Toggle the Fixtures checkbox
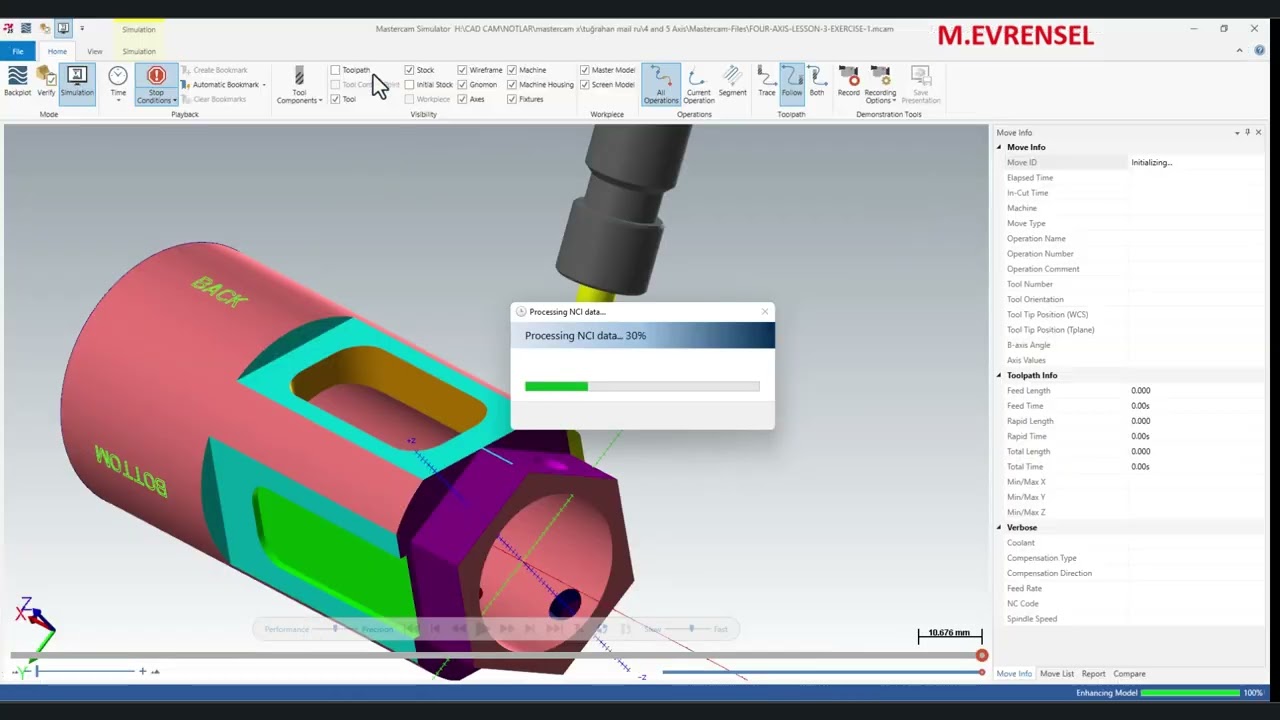 pyautogui.click(x=512, y=99)
